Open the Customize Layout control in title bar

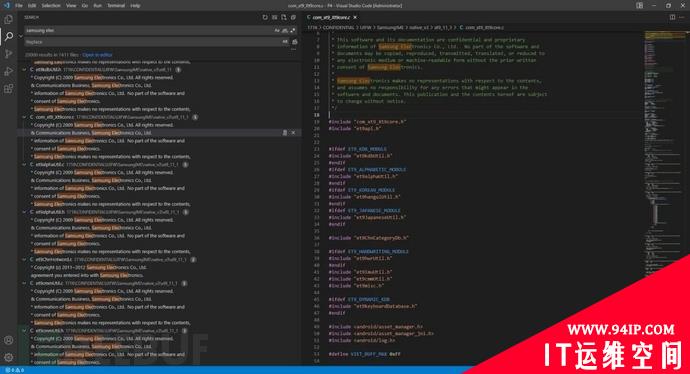tap(639, 5)
